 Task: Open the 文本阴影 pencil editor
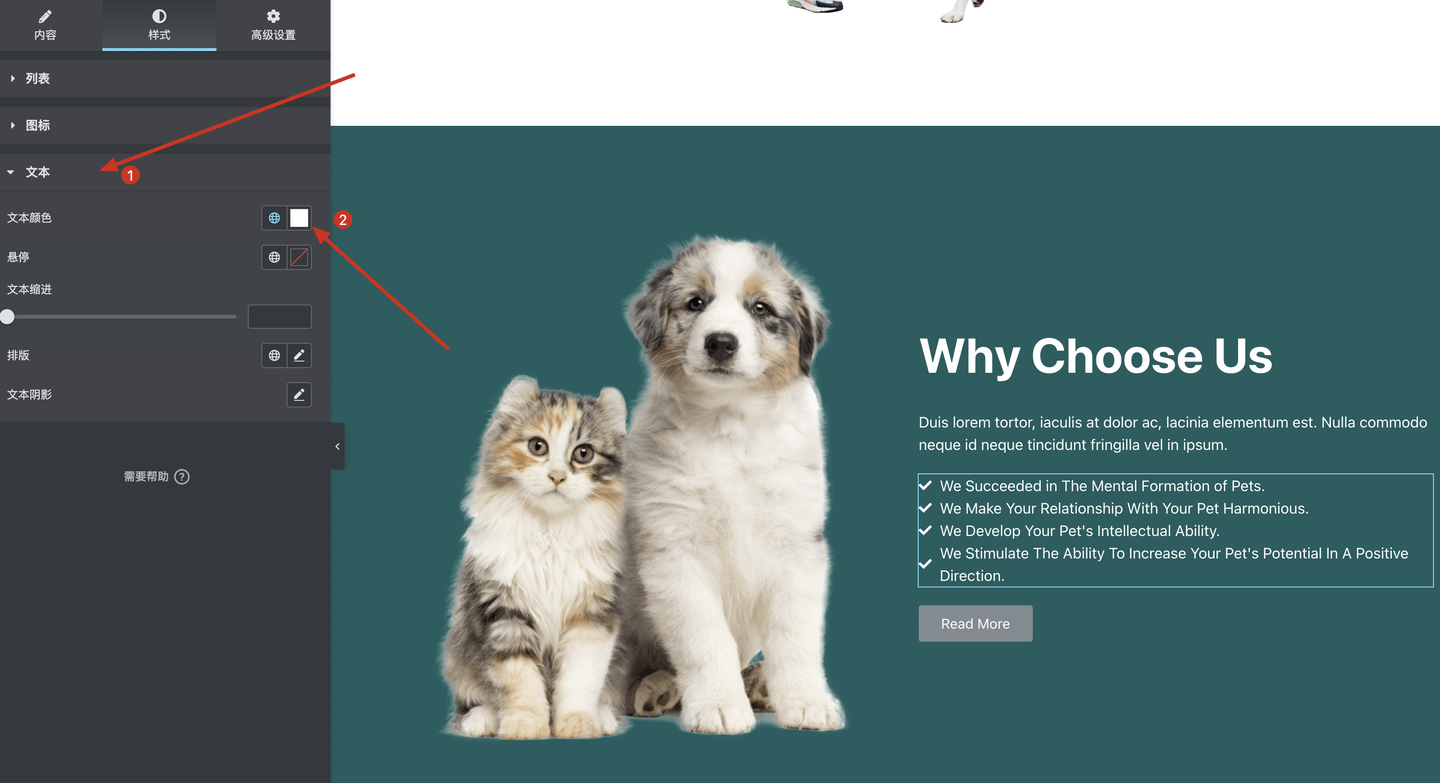(x=299, y=394)
